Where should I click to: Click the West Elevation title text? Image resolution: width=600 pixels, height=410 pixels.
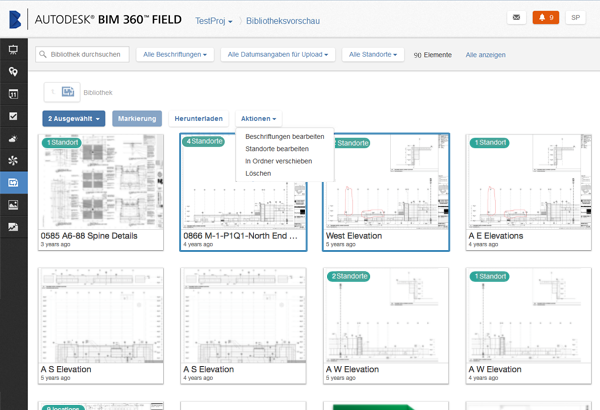pyautogui.click(x=354, y=236)
